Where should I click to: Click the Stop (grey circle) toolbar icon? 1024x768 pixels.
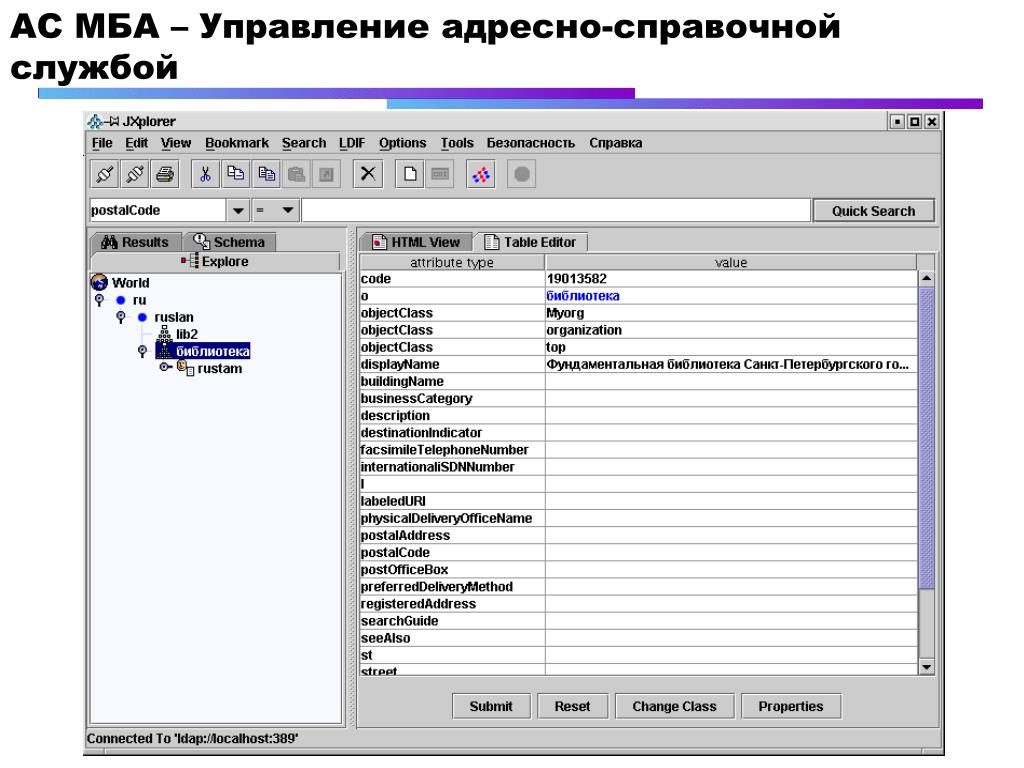coord(521,174)
